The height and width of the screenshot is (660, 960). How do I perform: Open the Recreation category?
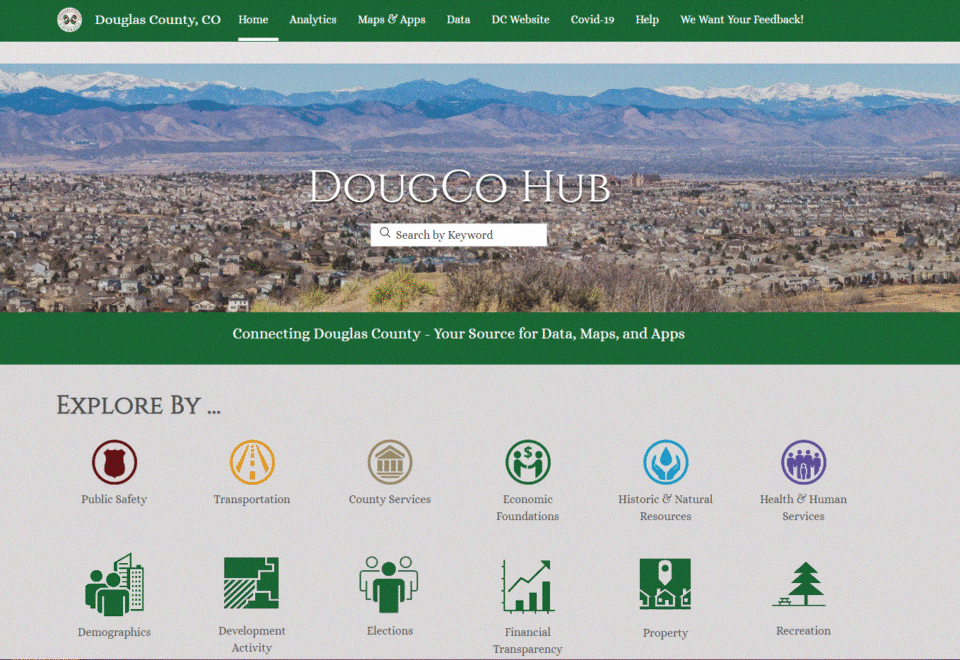click(803, 583)
